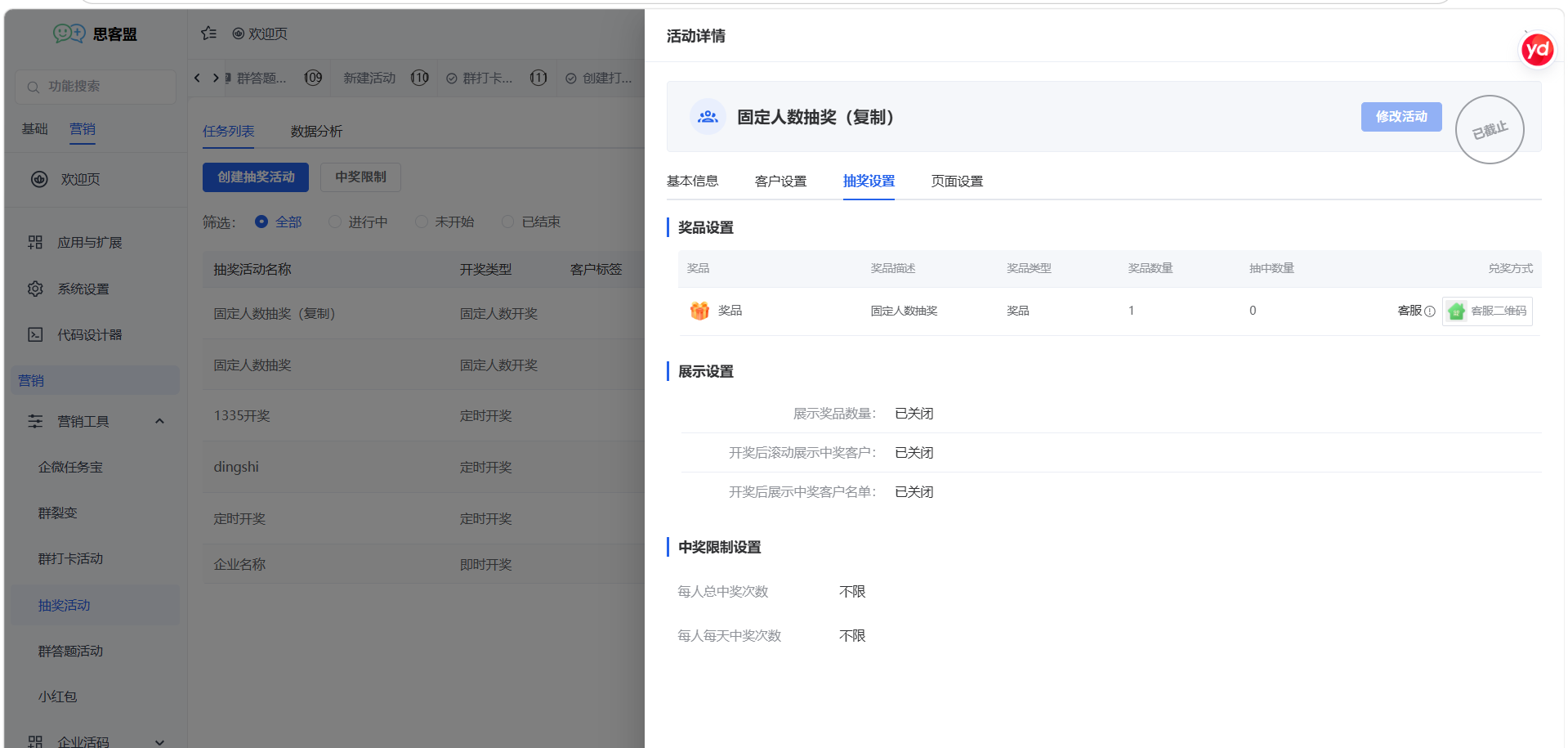
Task: Open the 抽奖设置 detail tab
Action: tap(869, 181)
